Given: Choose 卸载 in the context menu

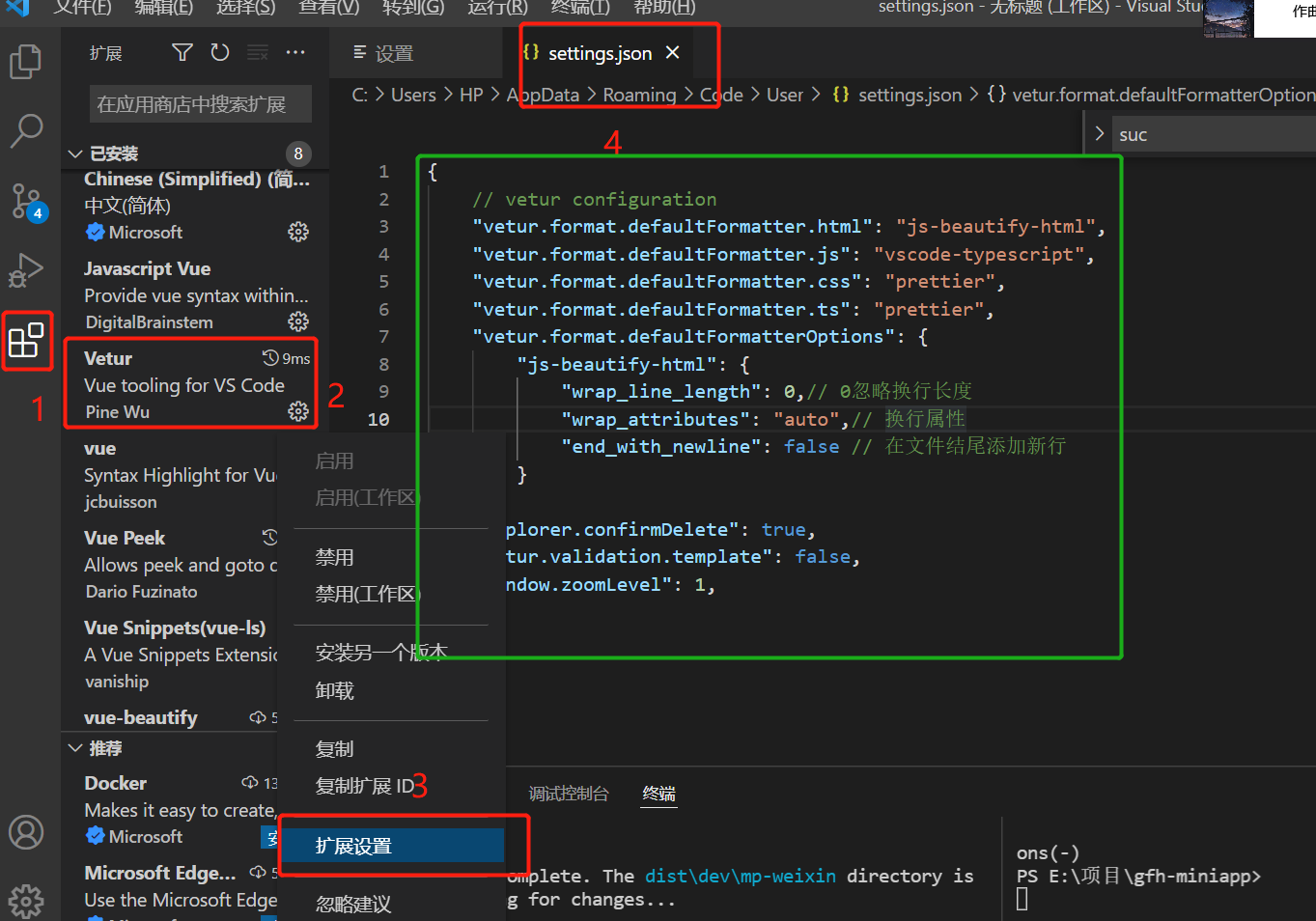Looking at the screenshot, I should tap(391, 690).
